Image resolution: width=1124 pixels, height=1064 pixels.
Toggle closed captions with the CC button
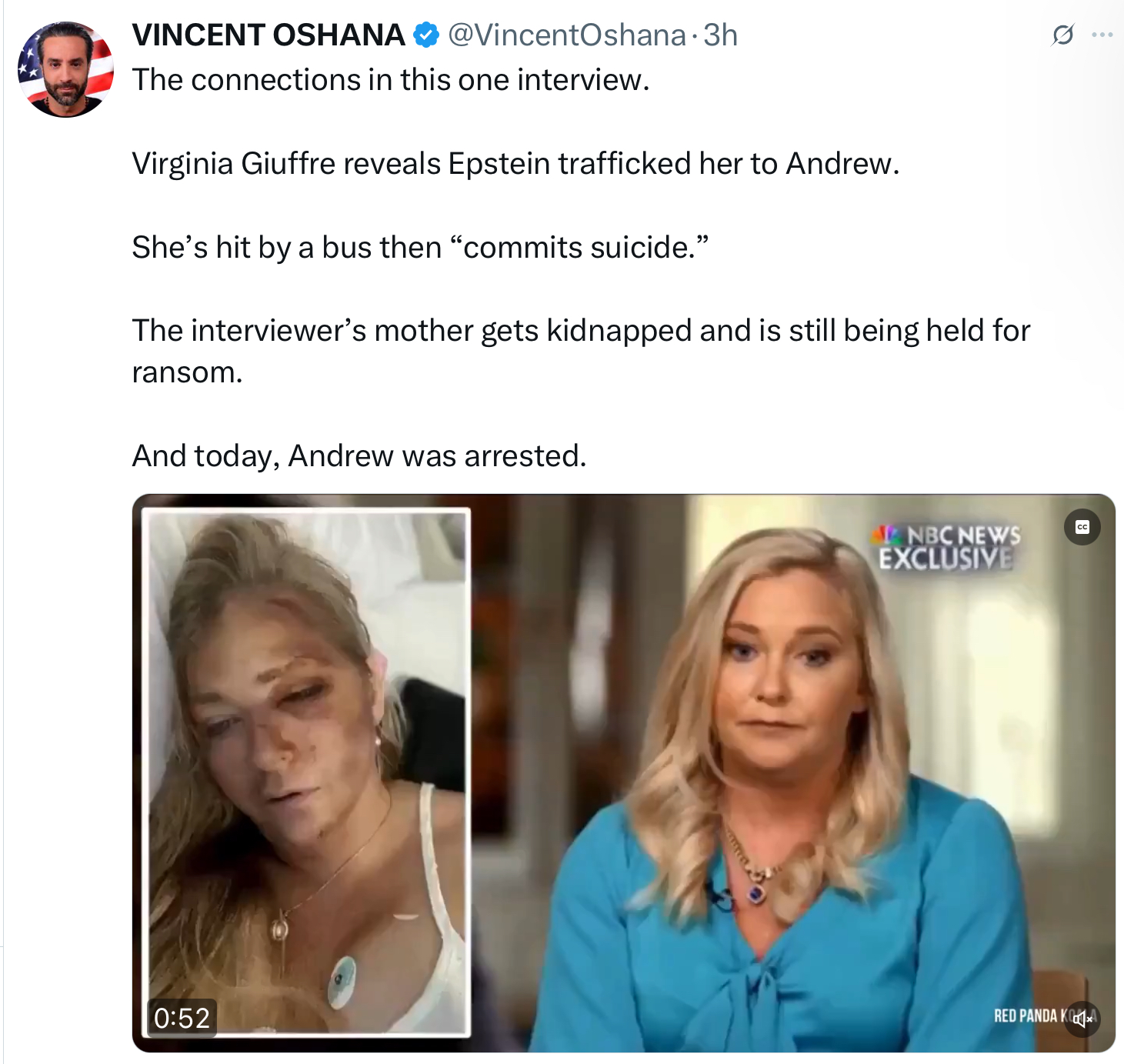pos(1082,527)
